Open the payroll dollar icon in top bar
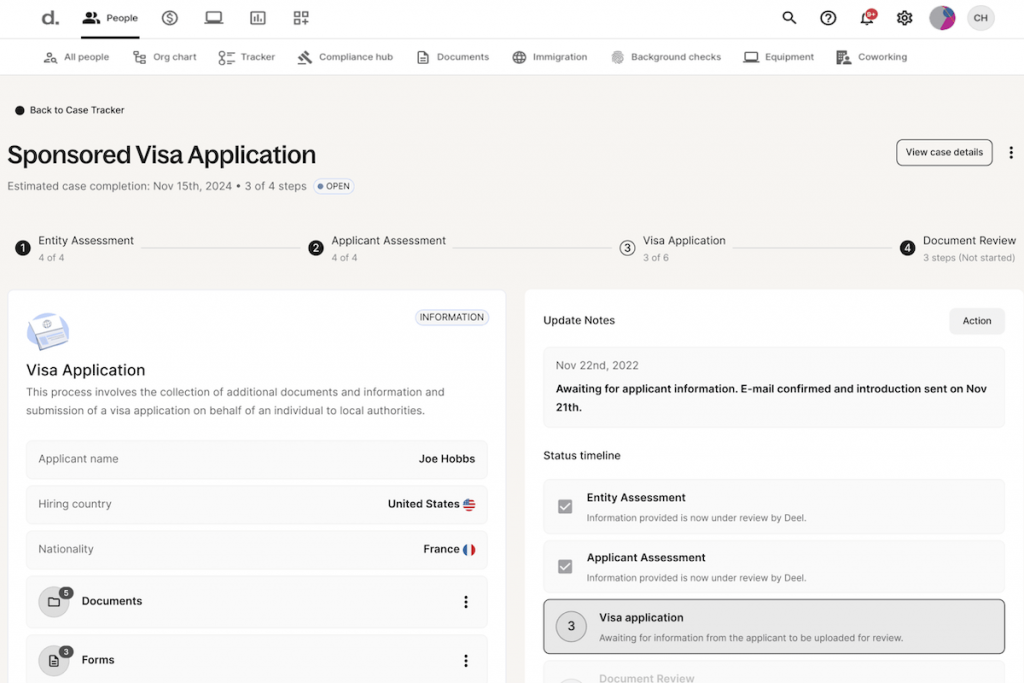Viewport: 1024px width, 683px height. (x=170, y=18)
